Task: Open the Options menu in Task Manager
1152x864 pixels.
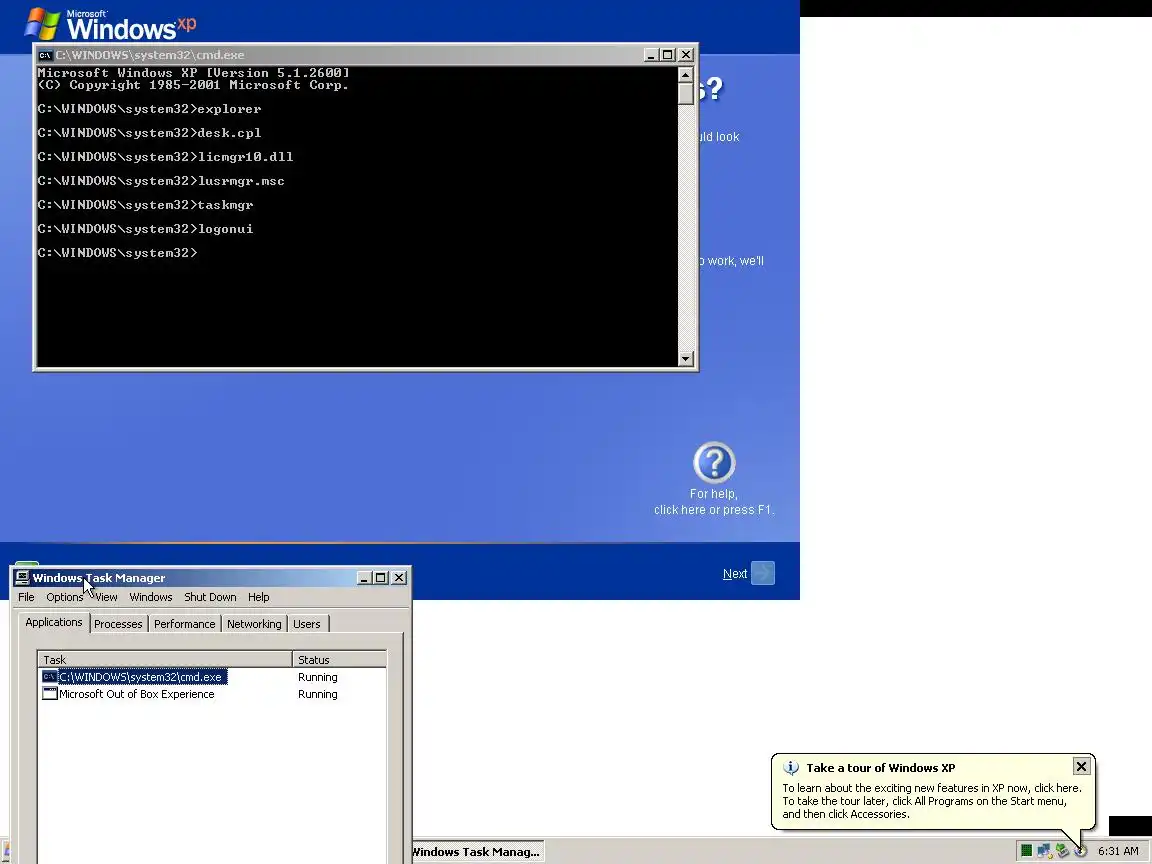Action: coord(65,597)
